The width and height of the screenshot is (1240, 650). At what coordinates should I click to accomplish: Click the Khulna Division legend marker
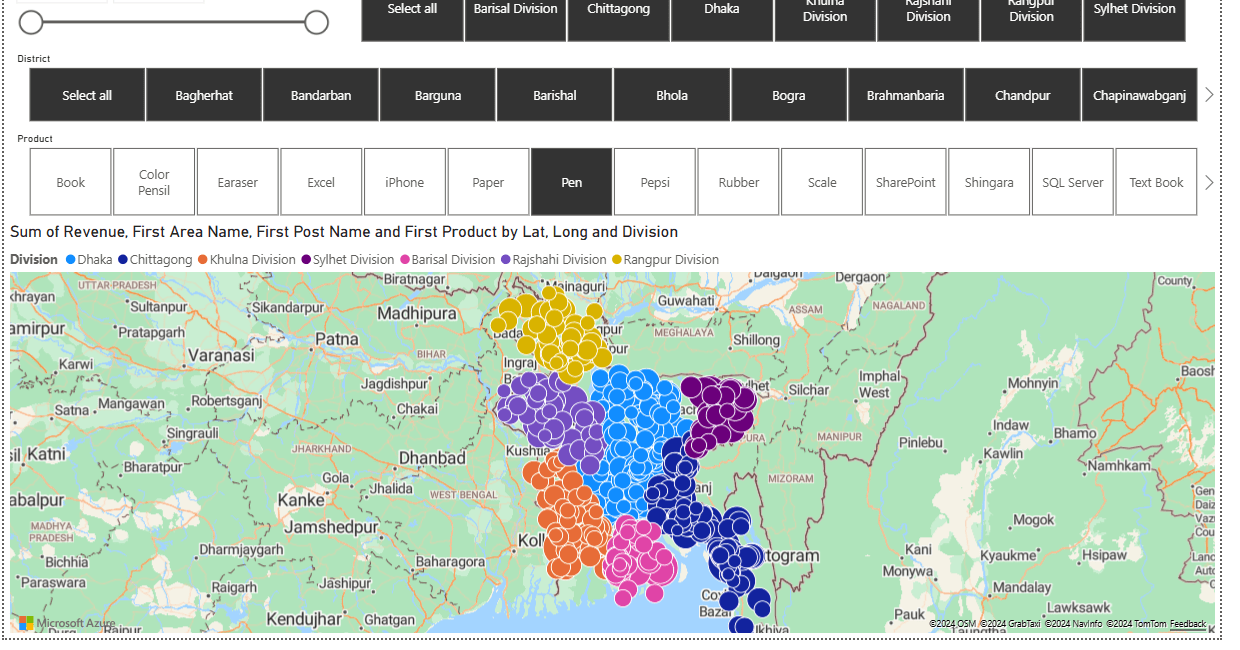coord(202,260)
